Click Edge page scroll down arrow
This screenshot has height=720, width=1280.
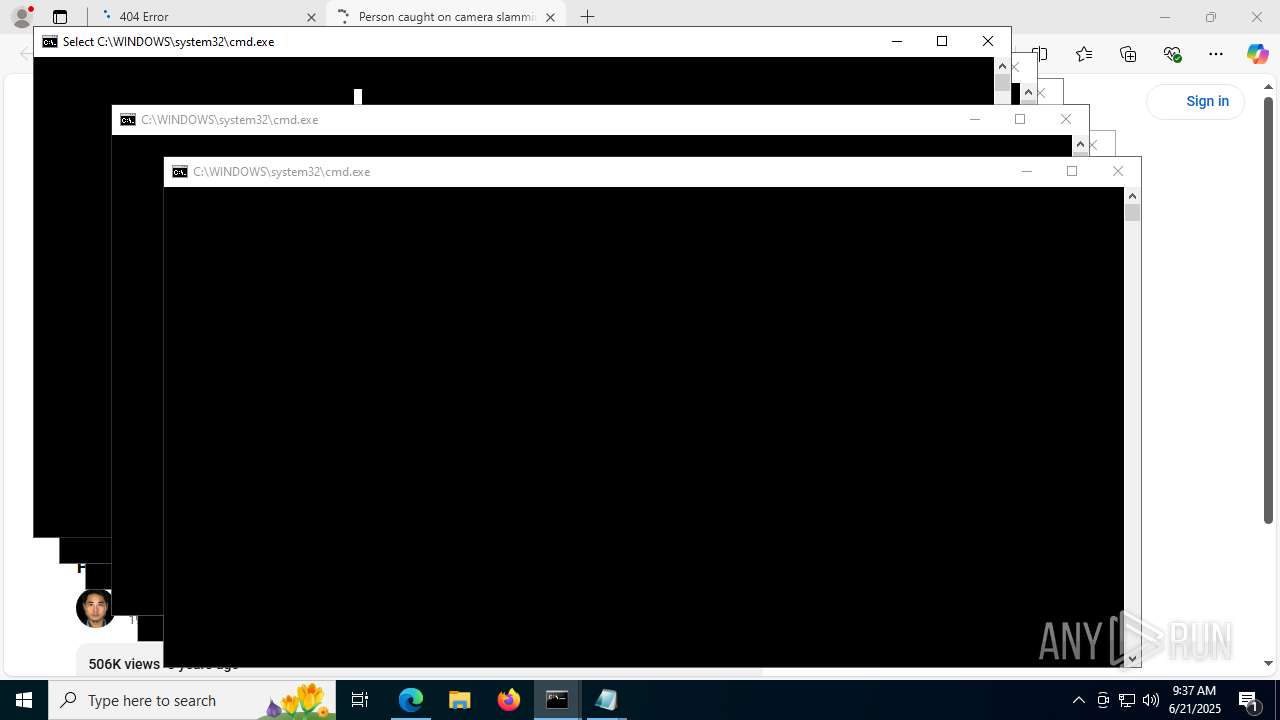point(1268,663)
